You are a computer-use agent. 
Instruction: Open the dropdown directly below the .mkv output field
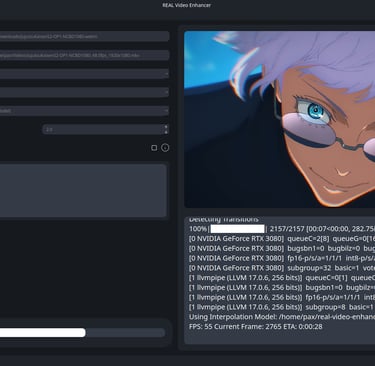tap(84, 74)
